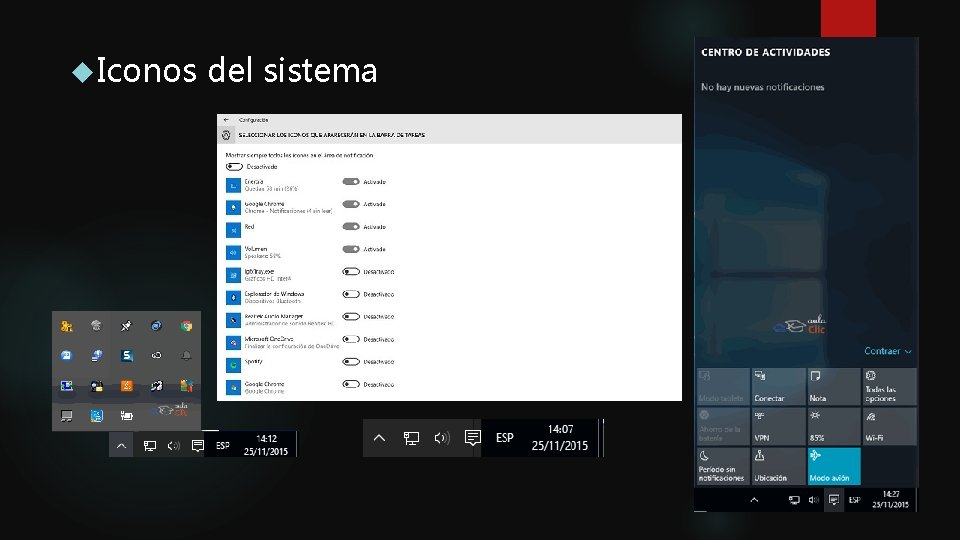Click the orange Java icon in tray overflow
This screenshot has width=960, height=540.
click(127, 386)
